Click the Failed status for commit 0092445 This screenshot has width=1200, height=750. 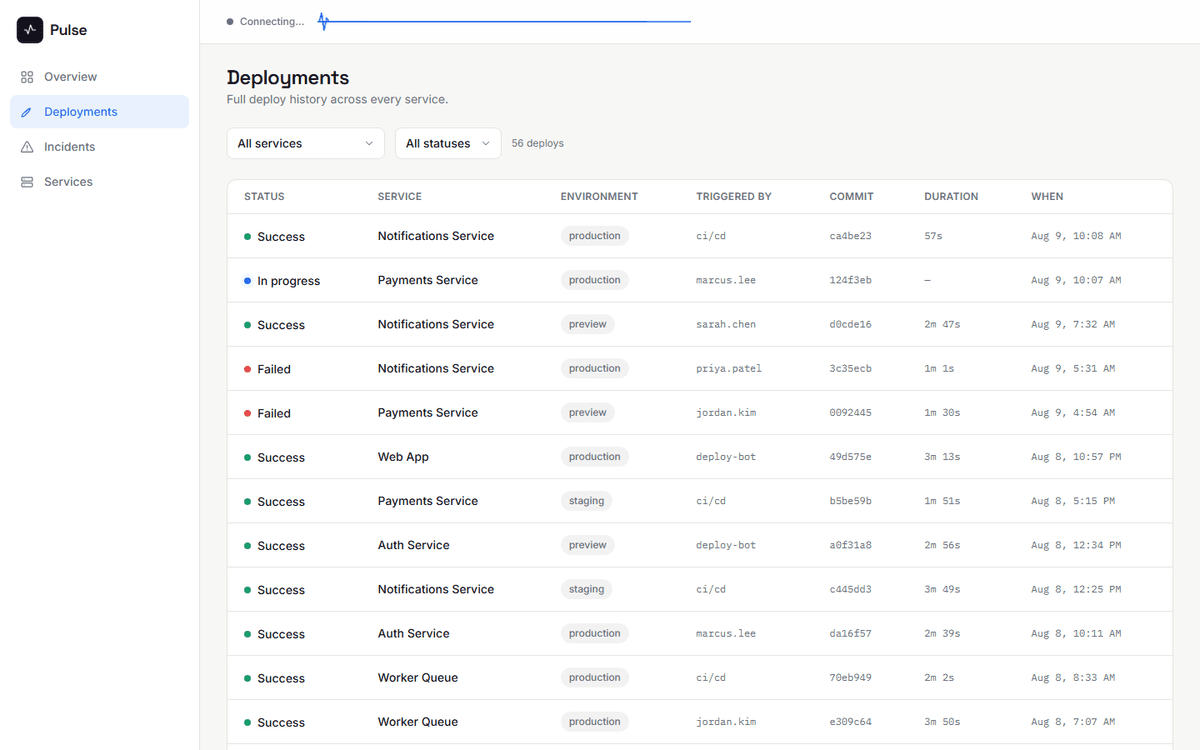coord(267,413)
